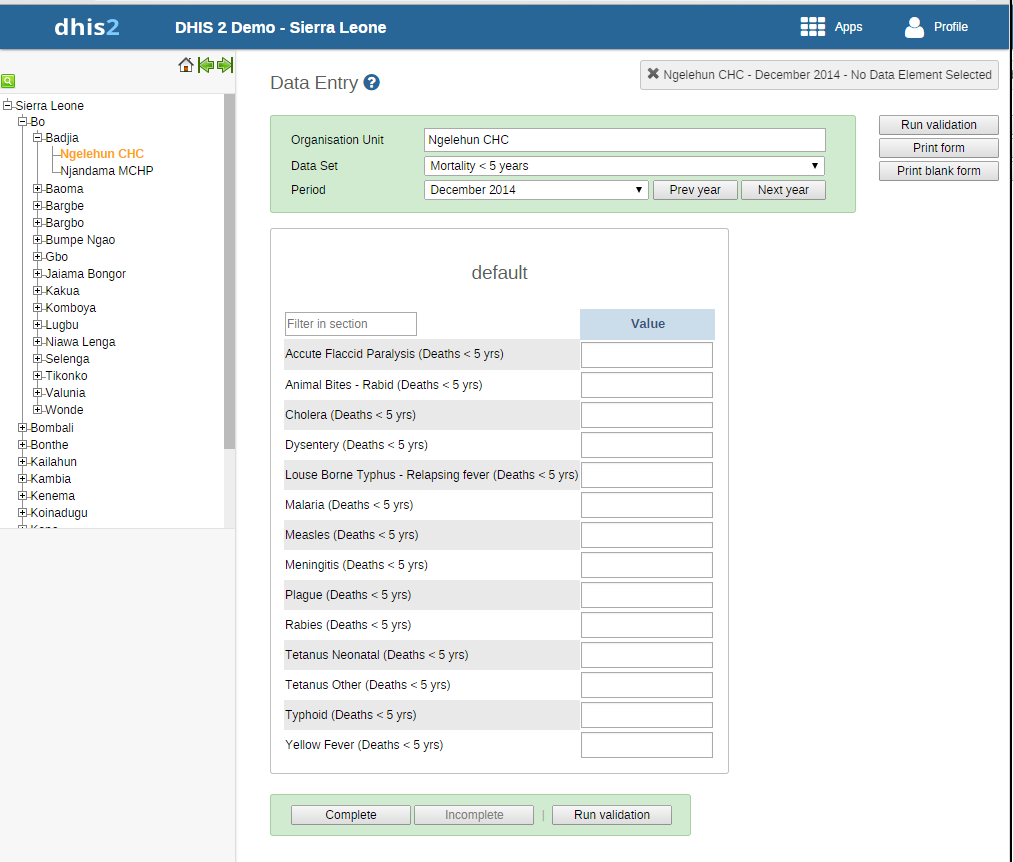The width and height of the screenshot is (1014, 862).
Task: Expand the Kakua tree node
Action: coord(38,290)
